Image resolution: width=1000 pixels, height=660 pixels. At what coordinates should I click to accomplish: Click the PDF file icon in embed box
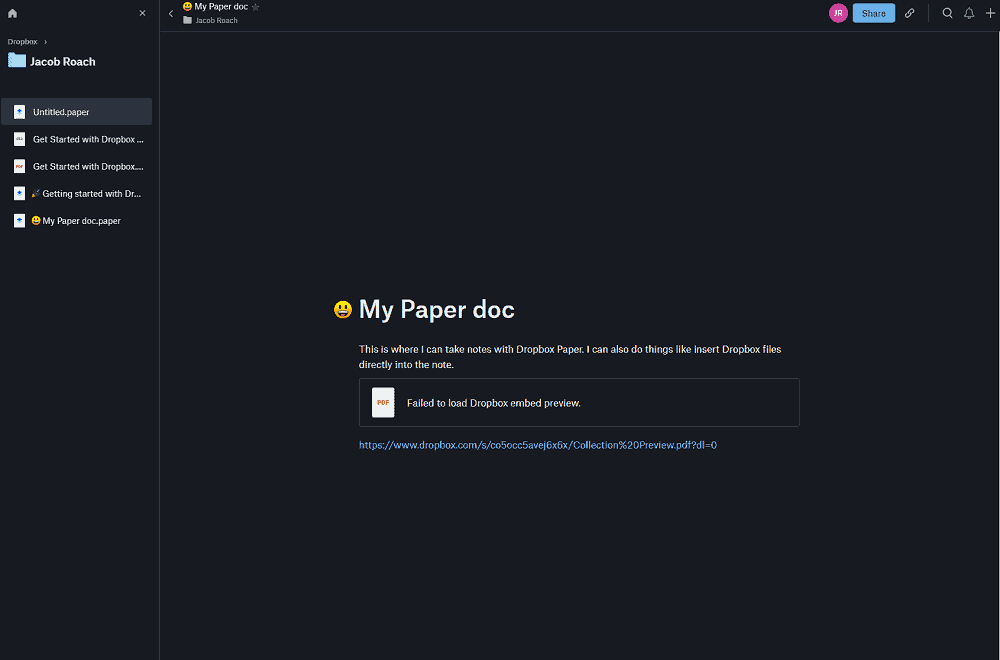383,402
